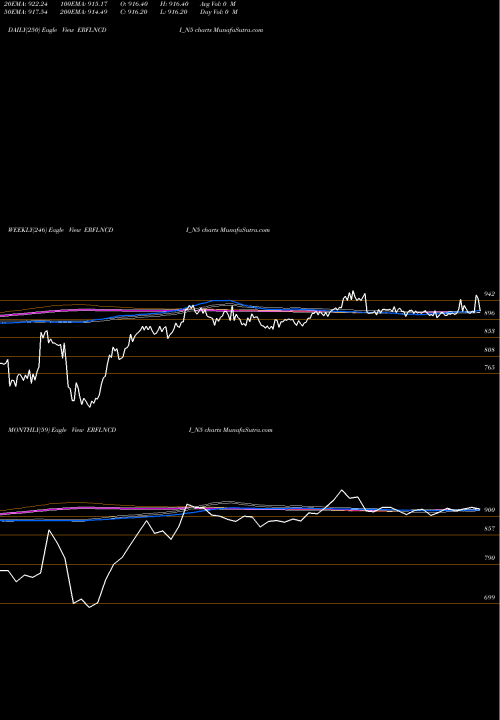Click the DAILY(250) Eagle View ERFLNCD title
The height and width of the screenshot is (720, 500).
coord(57,30)
